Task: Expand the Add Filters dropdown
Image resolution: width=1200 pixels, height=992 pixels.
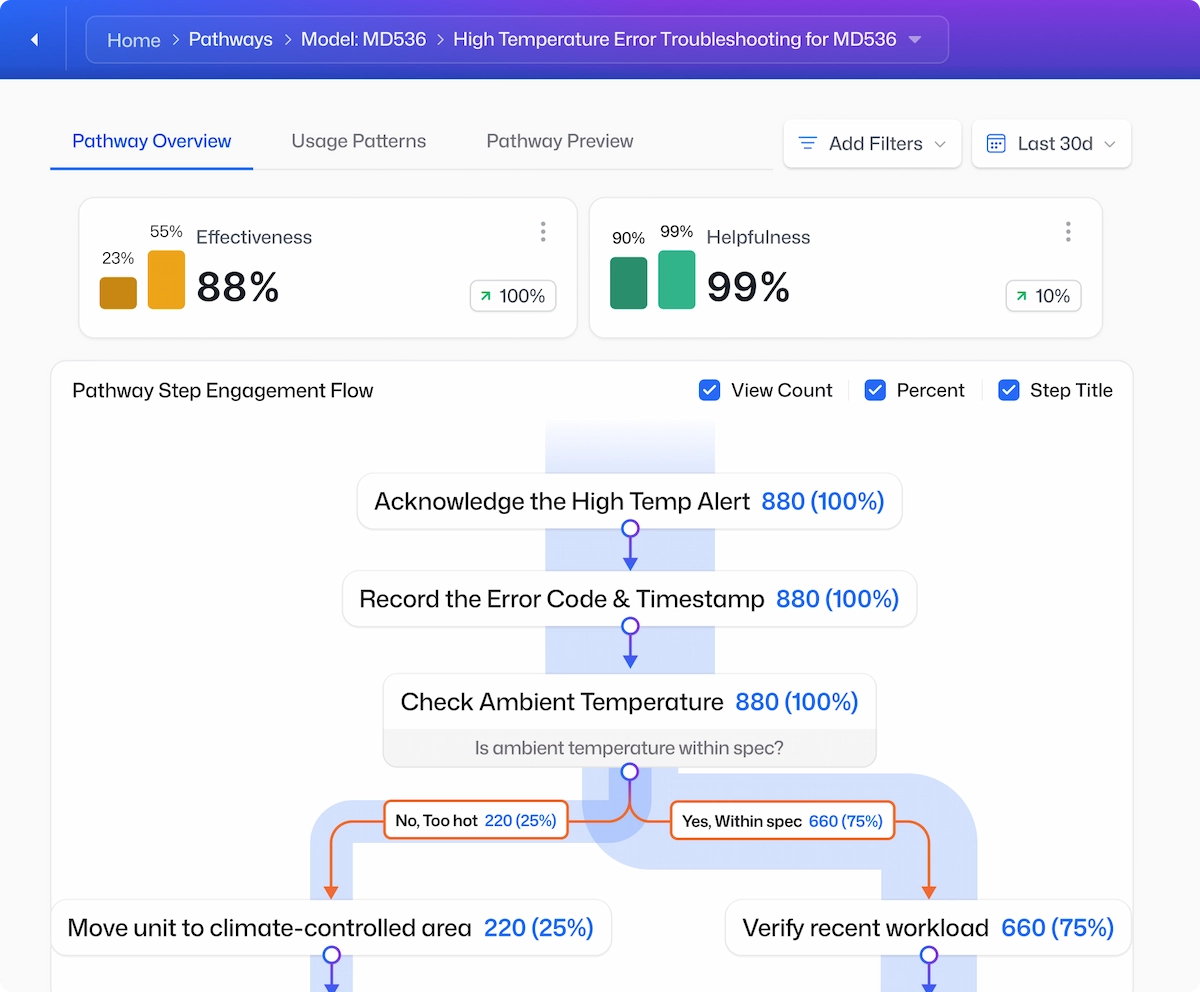Action: [x=872, y=144]
